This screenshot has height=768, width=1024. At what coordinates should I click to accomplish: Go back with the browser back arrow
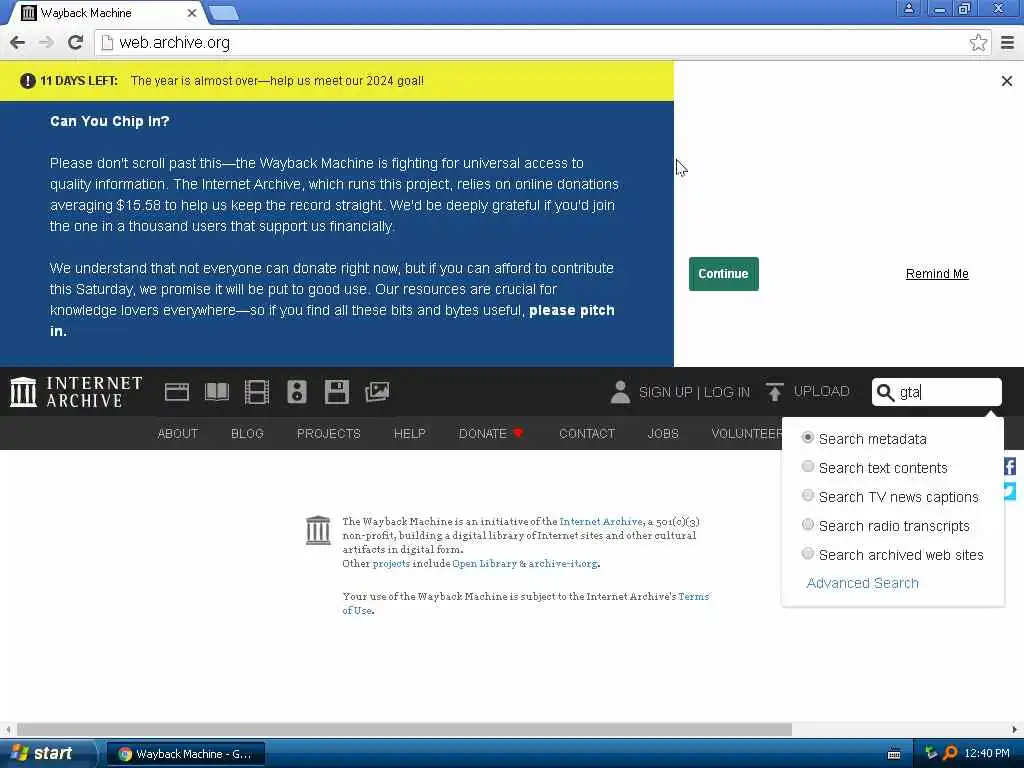[18, 42]
